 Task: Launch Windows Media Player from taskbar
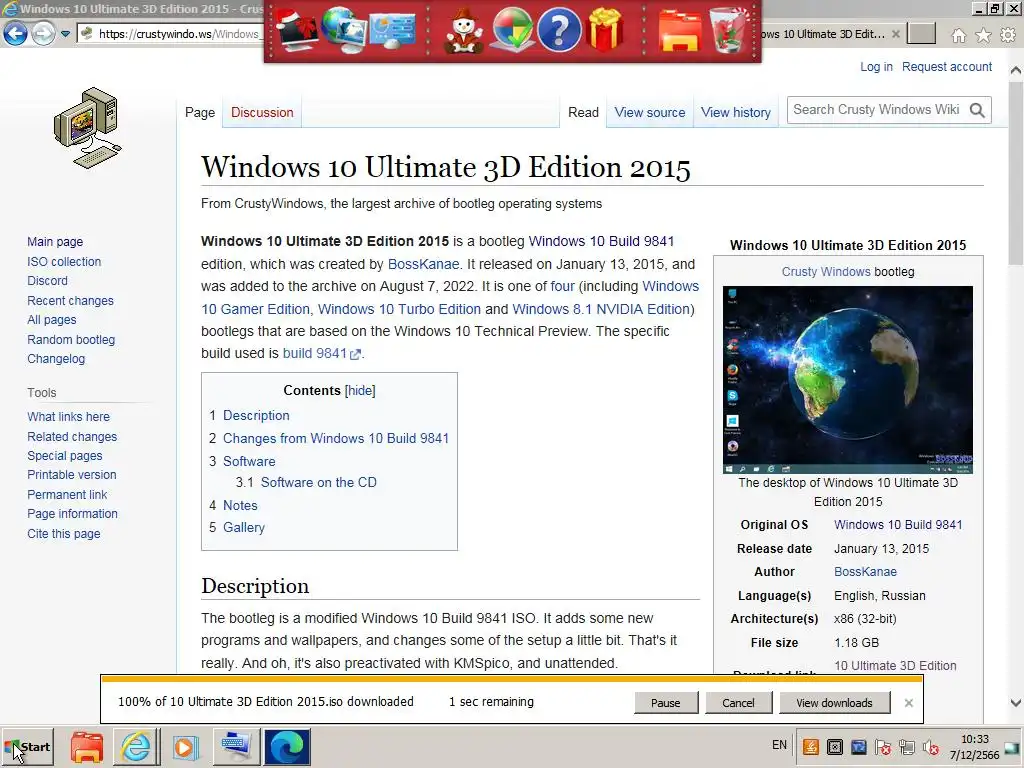pos(185,746)
